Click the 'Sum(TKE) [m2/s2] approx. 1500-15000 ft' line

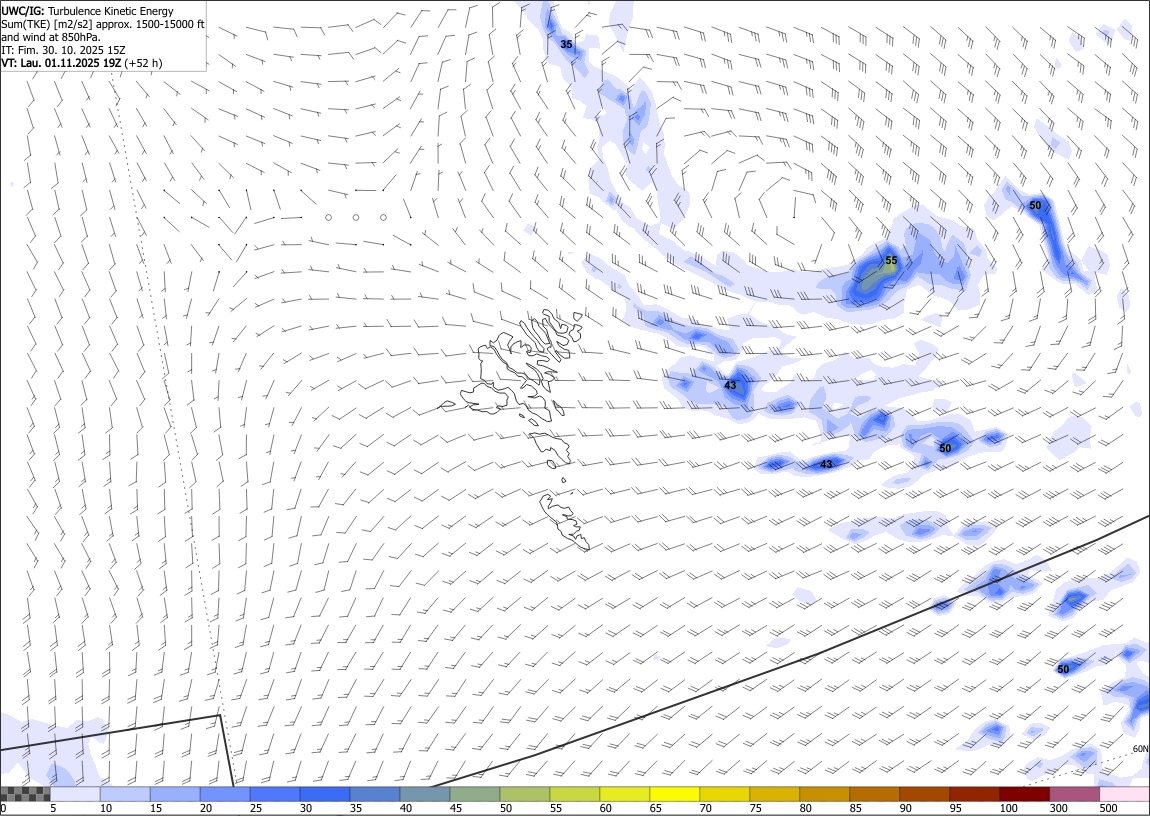(x=103, y=24)
